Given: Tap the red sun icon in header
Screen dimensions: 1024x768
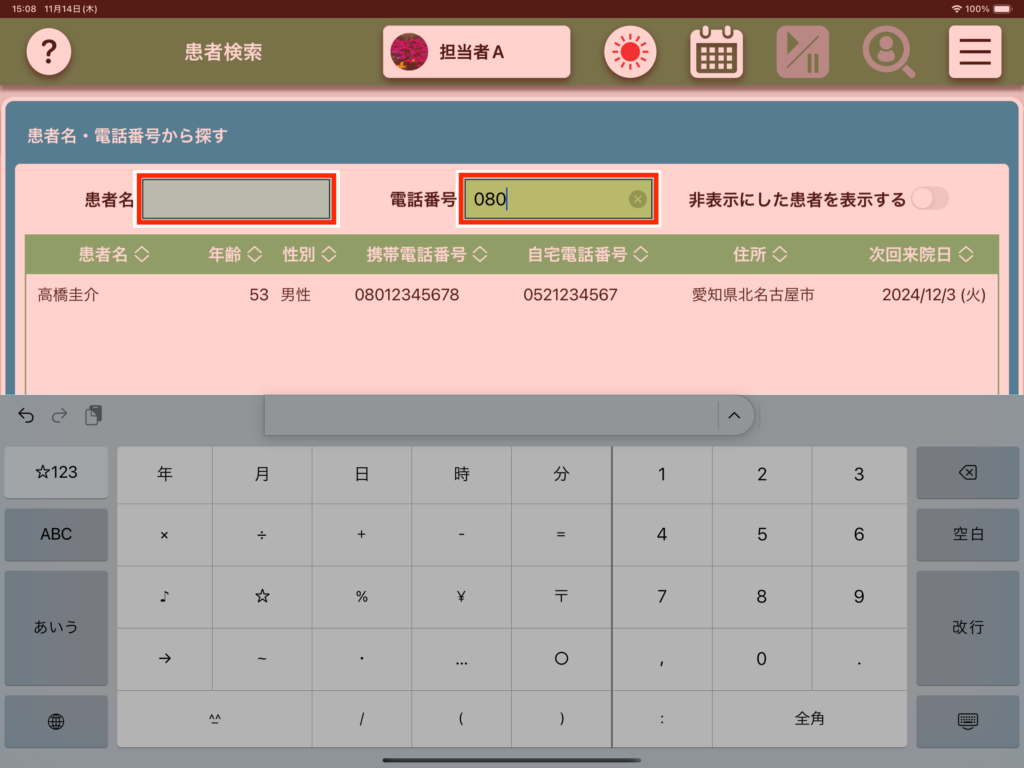Looking at the screenshot, I should click(x=630, y=52).
